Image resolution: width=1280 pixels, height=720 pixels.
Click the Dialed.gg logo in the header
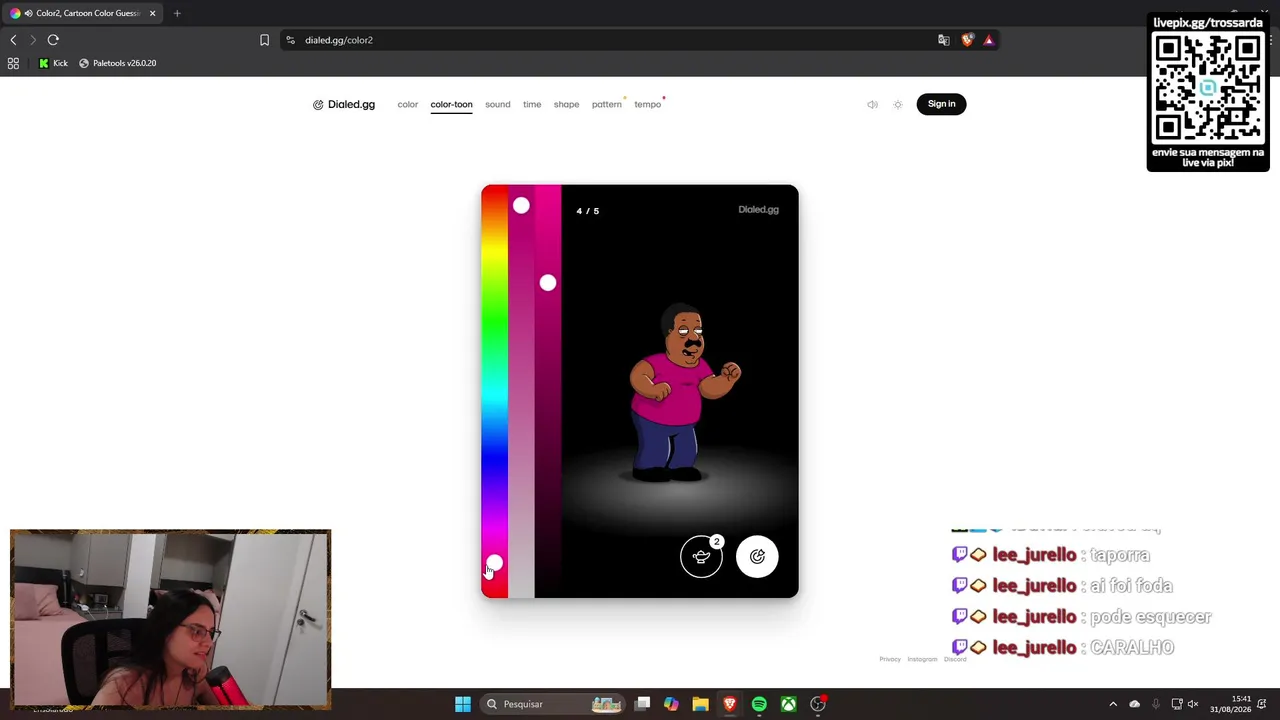pos(344,104)
